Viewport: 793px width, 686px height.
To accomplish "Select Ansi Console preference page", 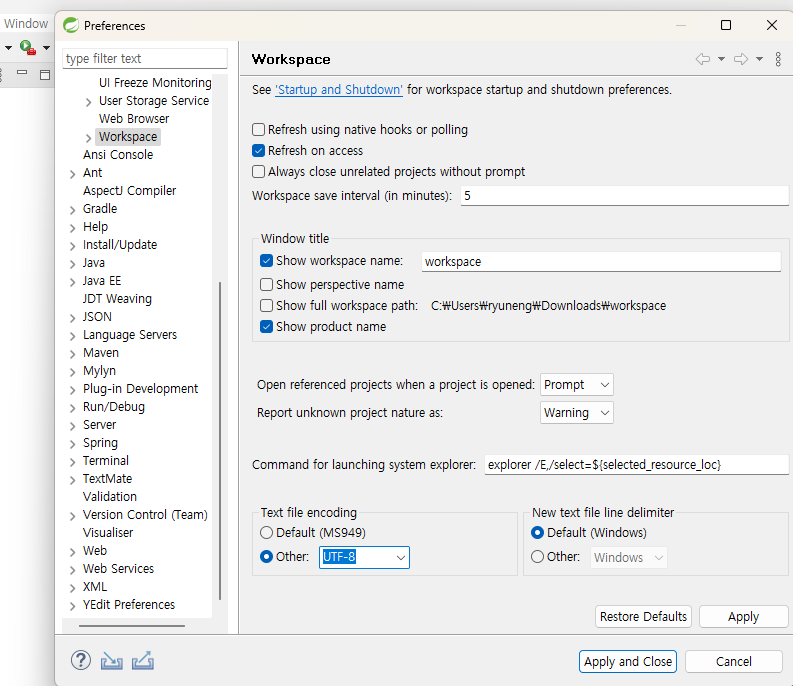I will coord(118,154).
